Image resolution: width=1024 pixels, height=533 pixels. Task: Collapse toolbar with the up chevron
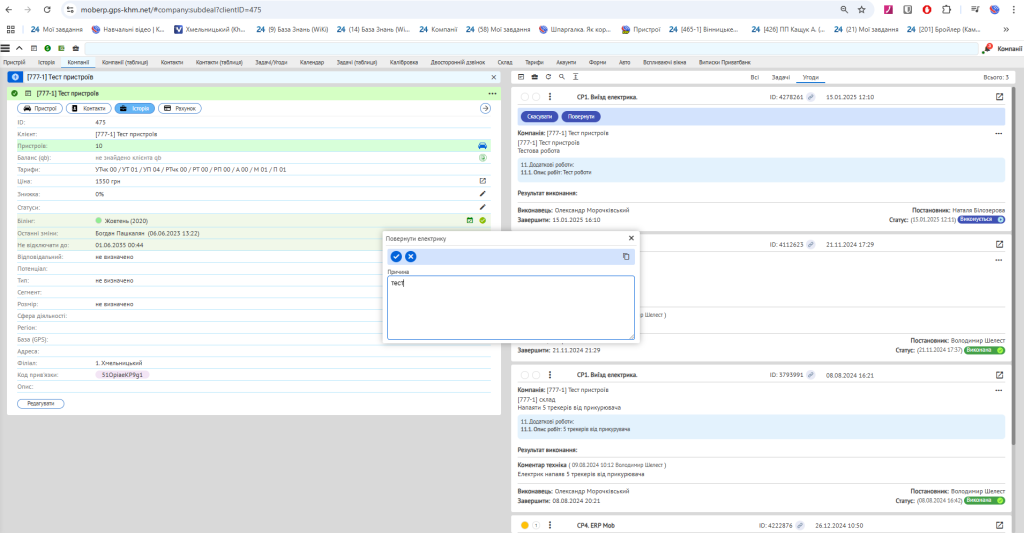coord(20,48)
